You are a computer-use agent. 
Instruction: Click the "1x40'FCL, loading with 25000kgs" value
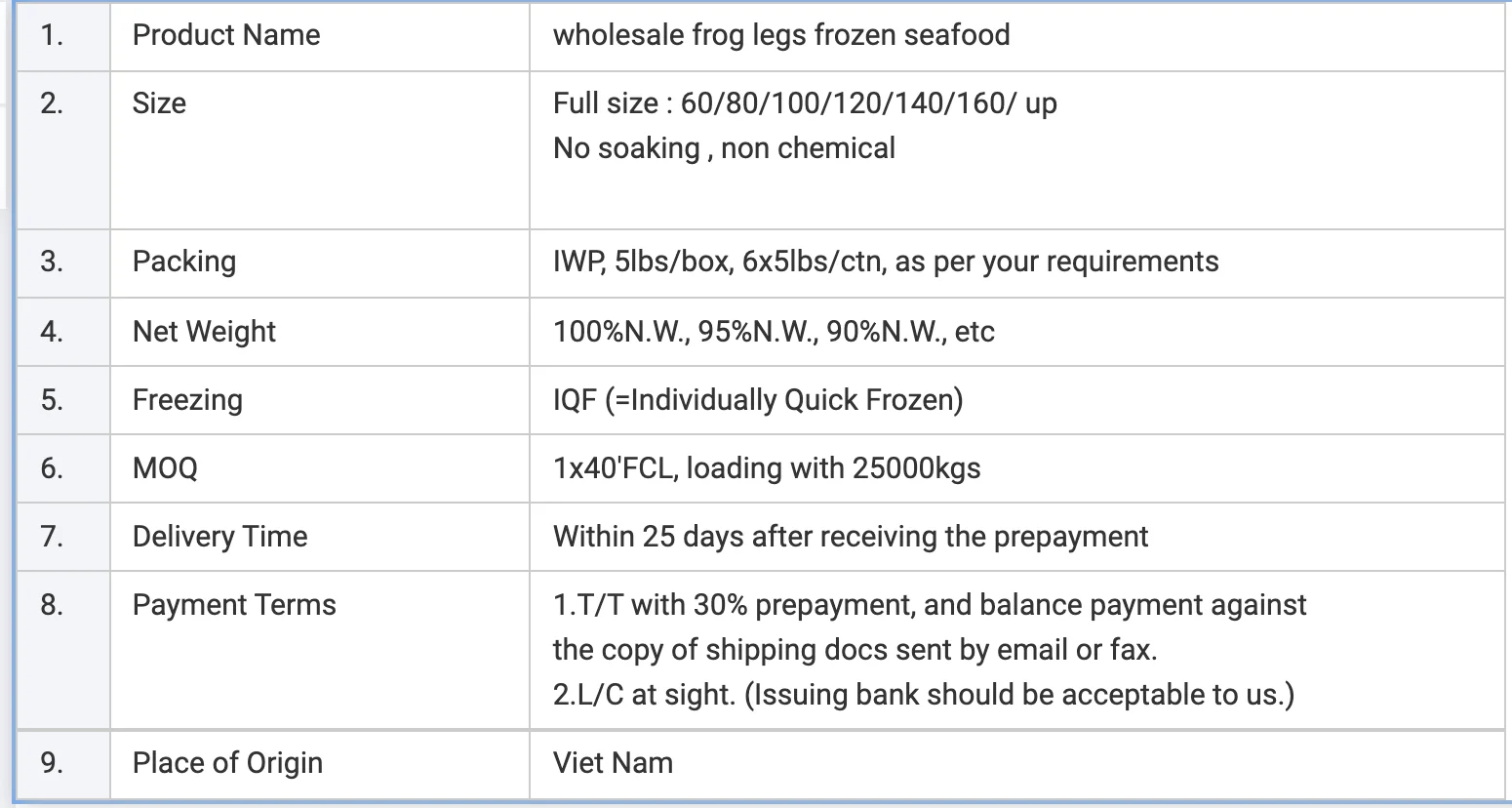tap(766, 468)
